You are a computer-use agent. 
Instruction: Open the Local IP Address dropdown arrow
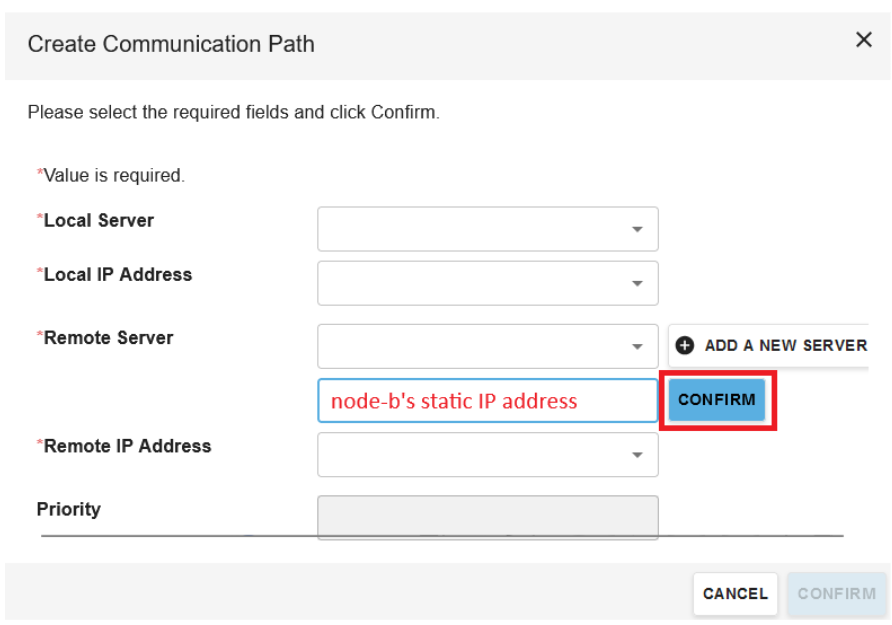click(x=637, y=284)
